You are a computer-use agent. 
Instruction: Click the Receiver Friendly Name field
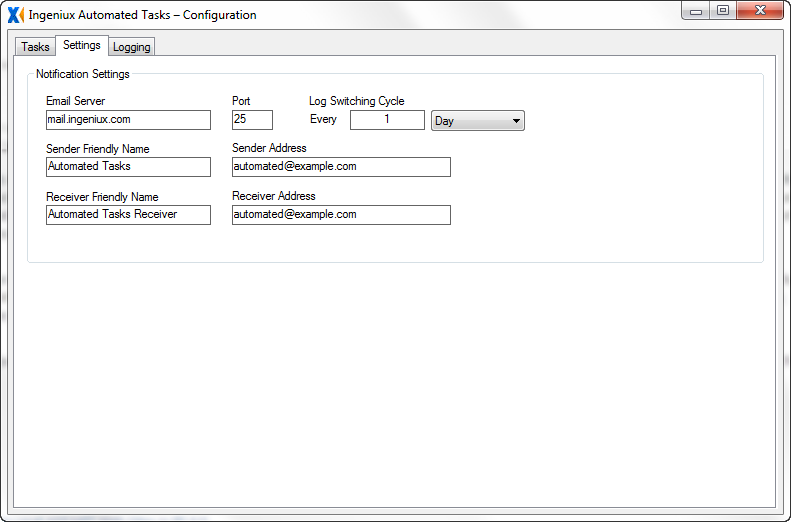tap(128, 215)
